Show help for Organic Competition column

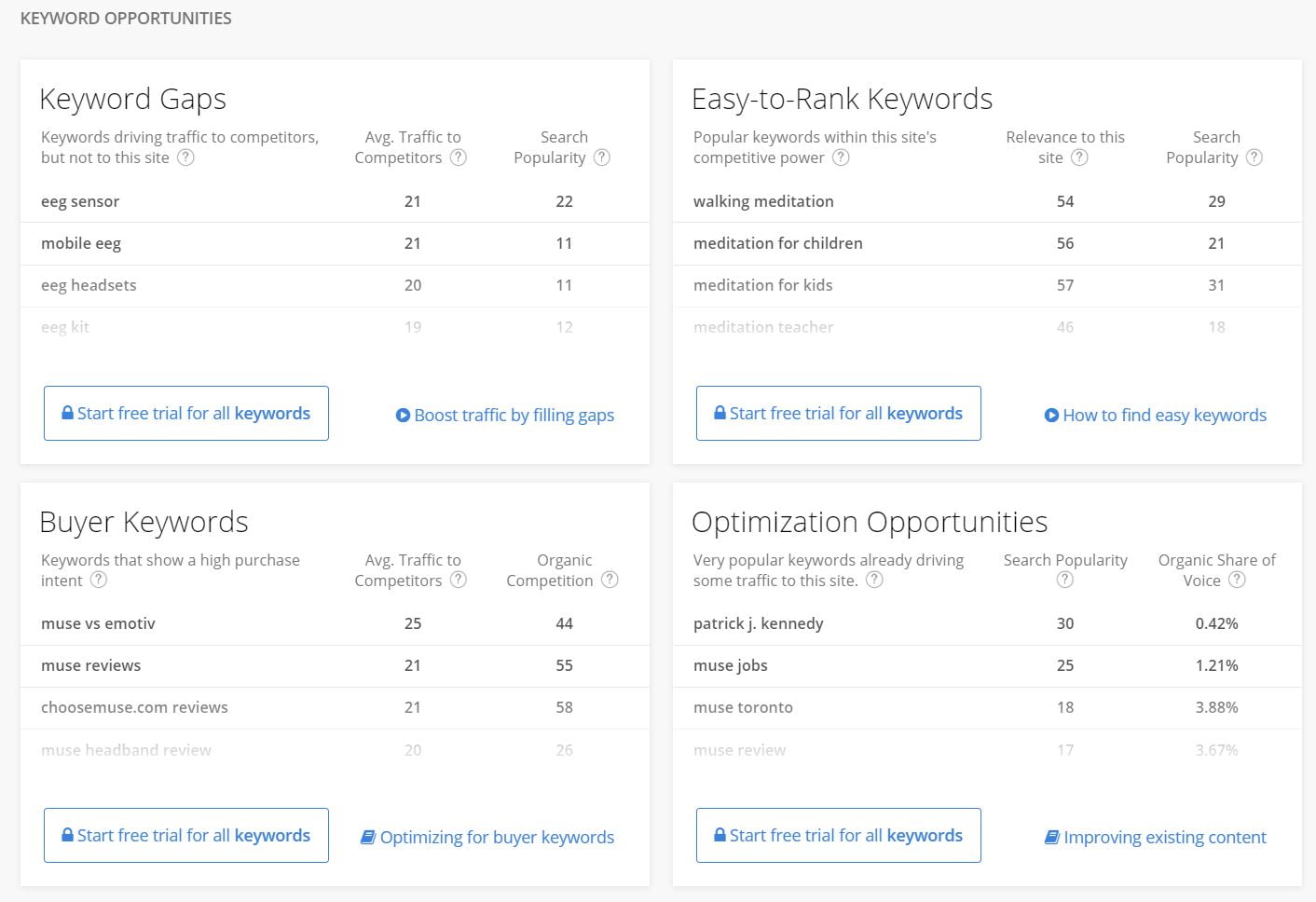coord(610,580)
